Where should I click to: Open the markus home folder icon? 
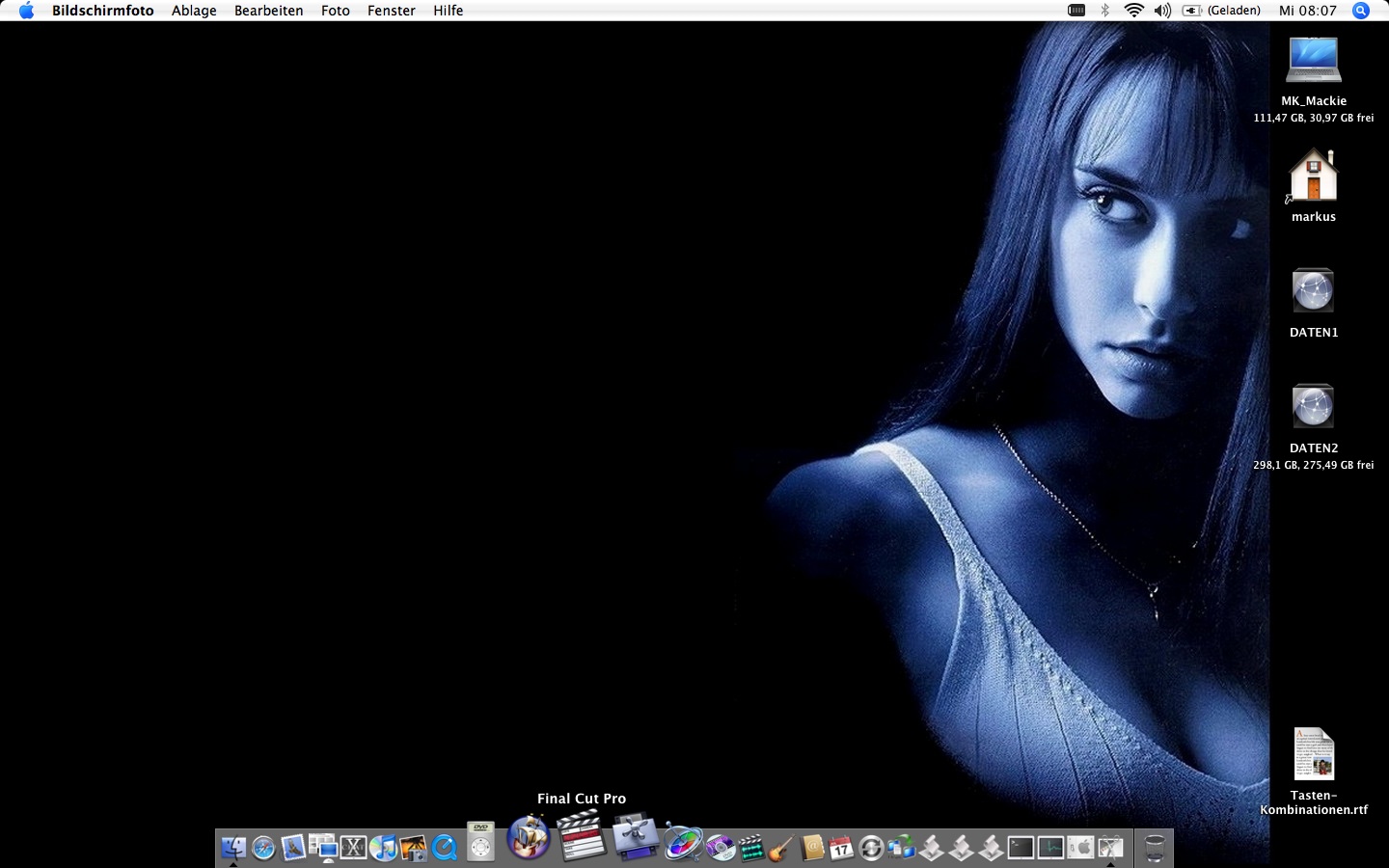point(1314,176)
